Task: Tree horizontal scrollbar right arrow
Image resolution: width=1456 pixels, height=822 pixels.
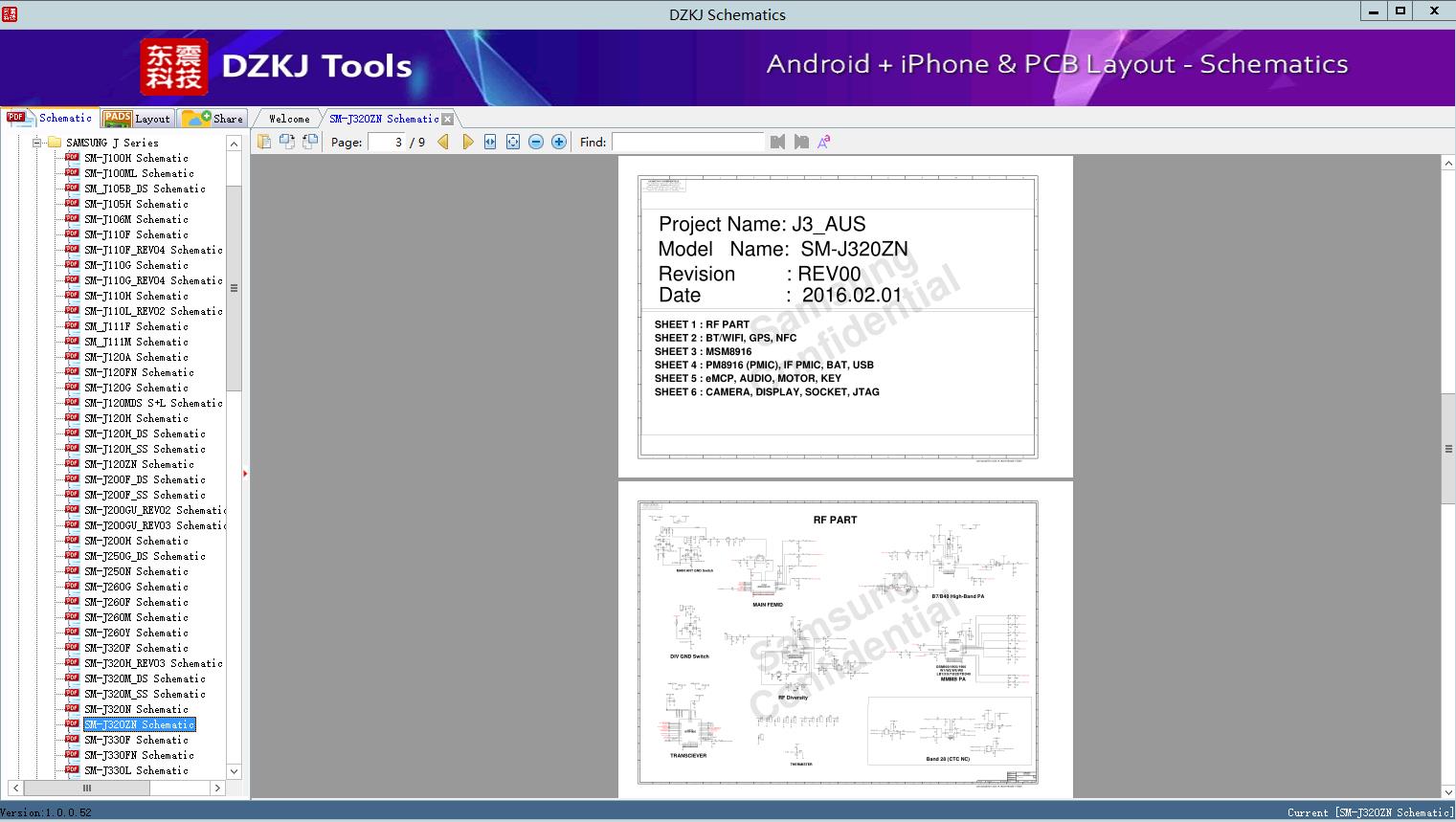Action: (217, 789)
